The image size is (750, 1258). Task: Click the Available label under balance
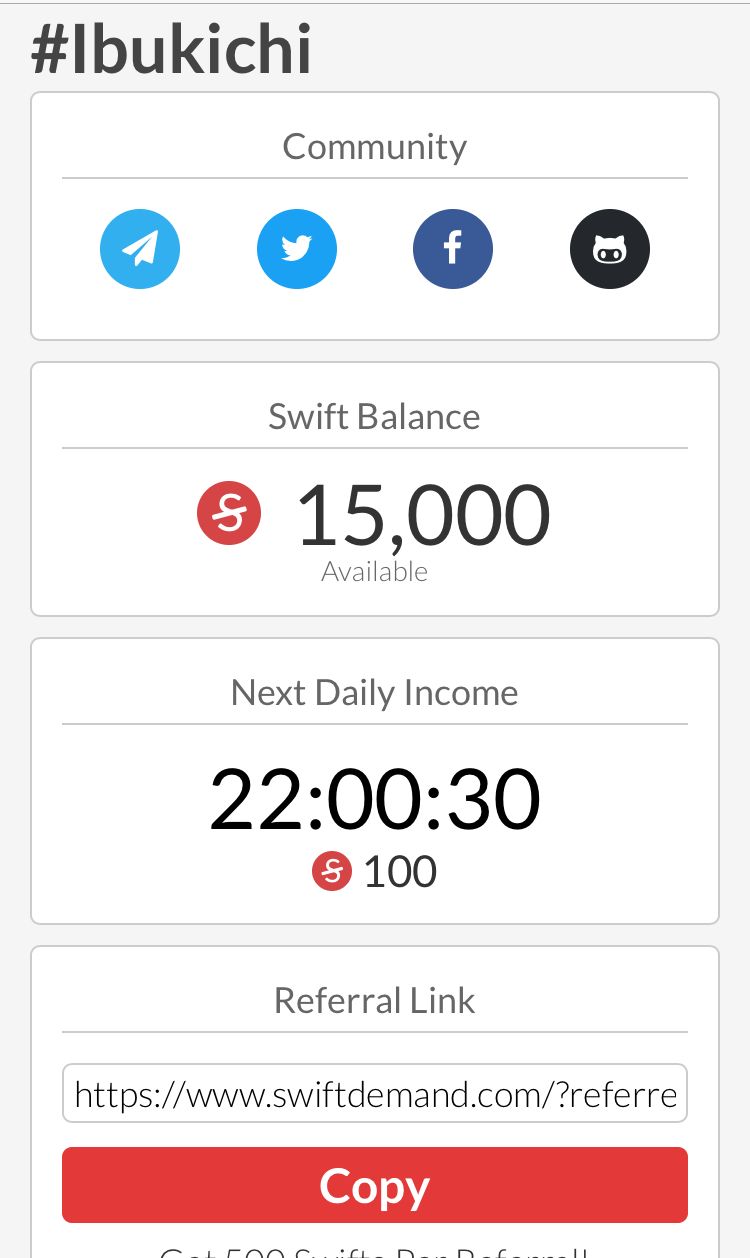pyautogui.click(x=375, y=572)
